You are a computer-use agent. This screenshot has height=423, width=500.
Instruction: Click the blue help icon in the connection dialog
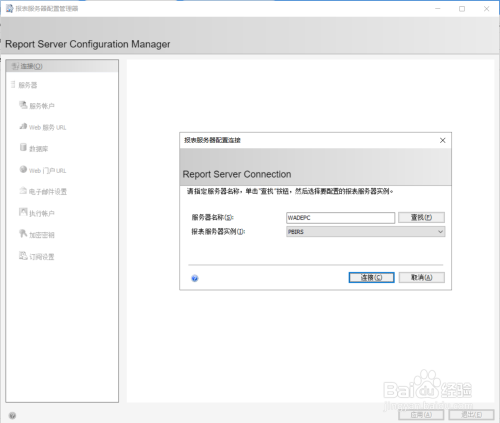195,278
